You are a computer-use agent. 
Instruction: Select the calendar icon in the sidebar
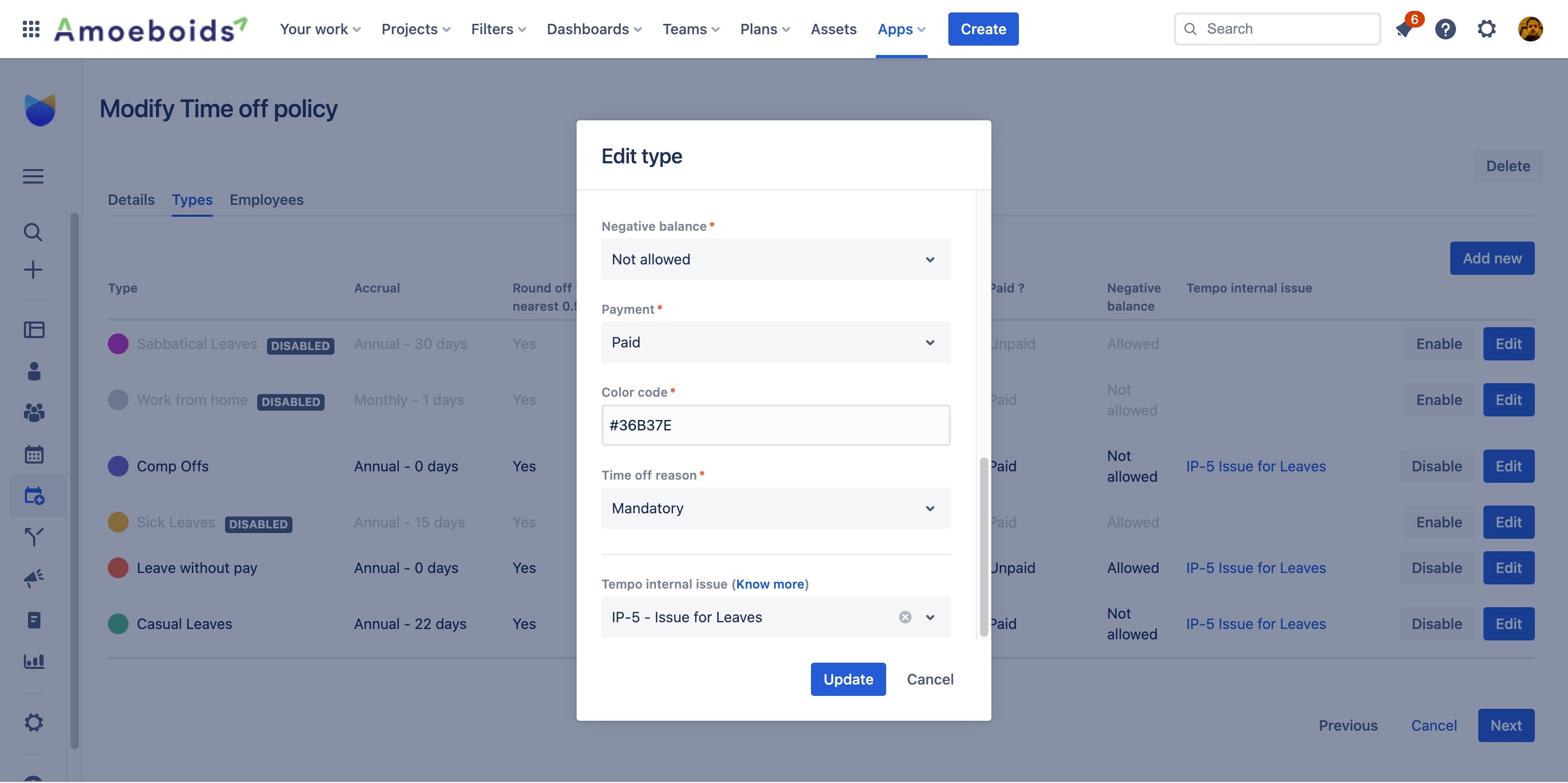click(34, 454)
